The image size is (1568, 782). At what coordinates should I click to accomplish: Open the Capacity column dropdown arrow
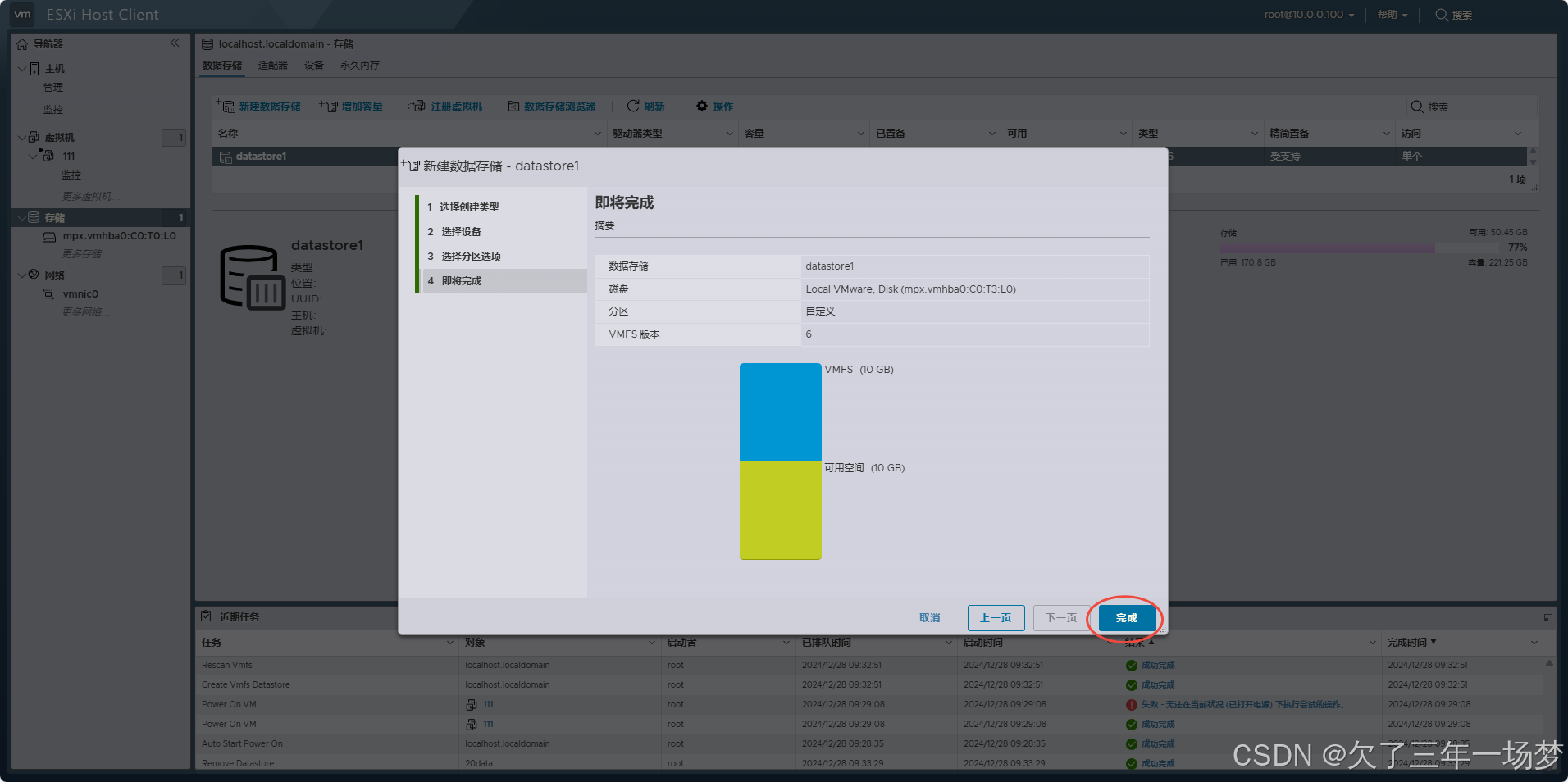click(861, 134)
